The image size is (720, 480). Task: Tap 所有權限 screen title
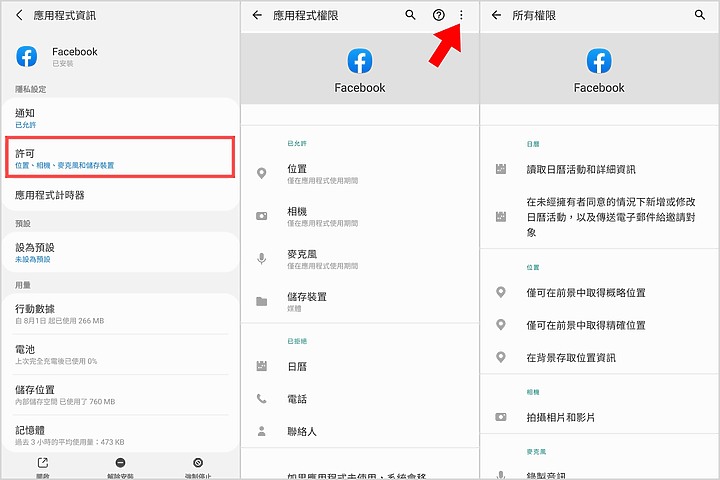pyautogui.click(x=534, y=15)
